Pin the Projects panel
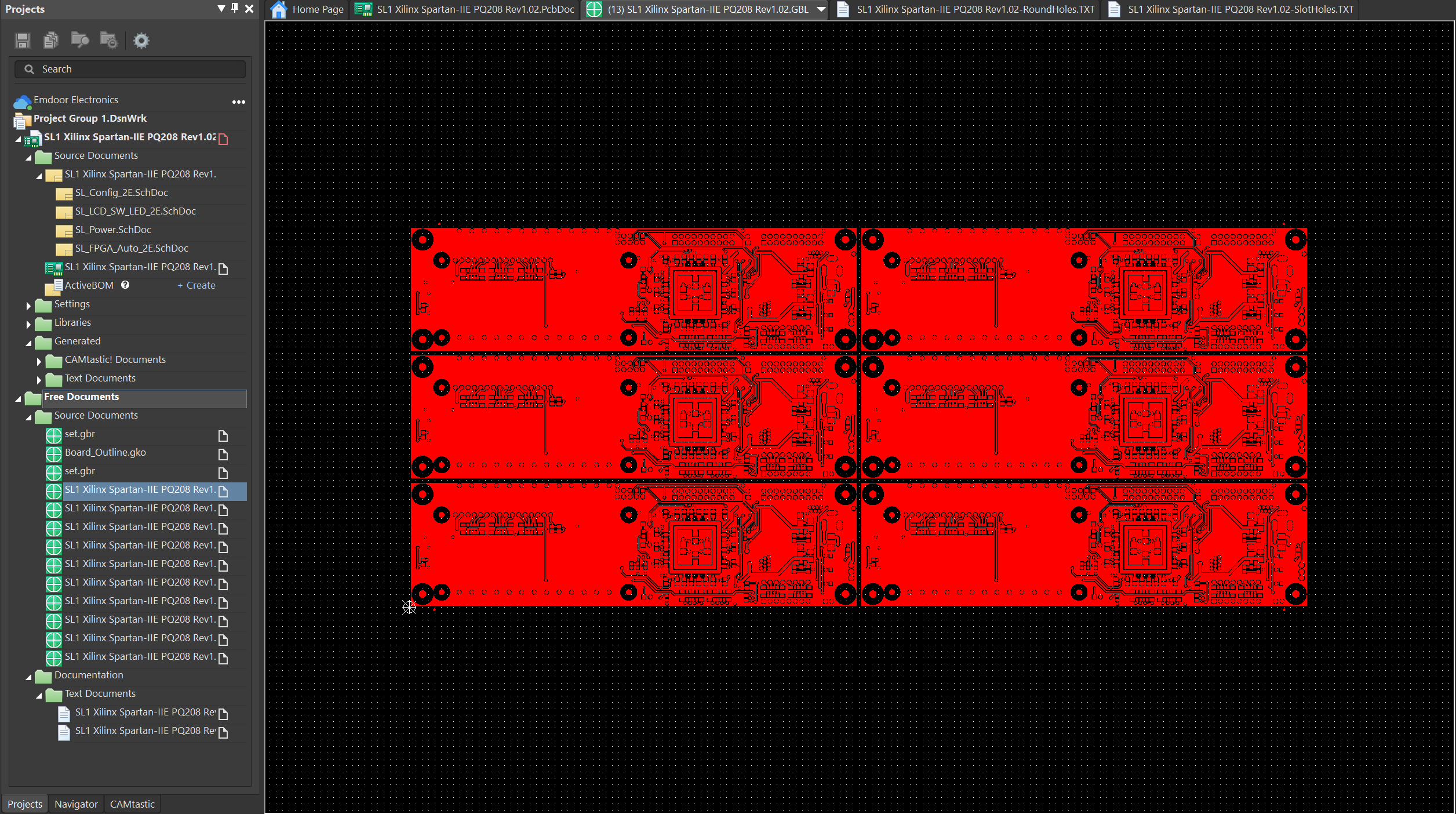1456x814 pixels. (x=235, y=8)
